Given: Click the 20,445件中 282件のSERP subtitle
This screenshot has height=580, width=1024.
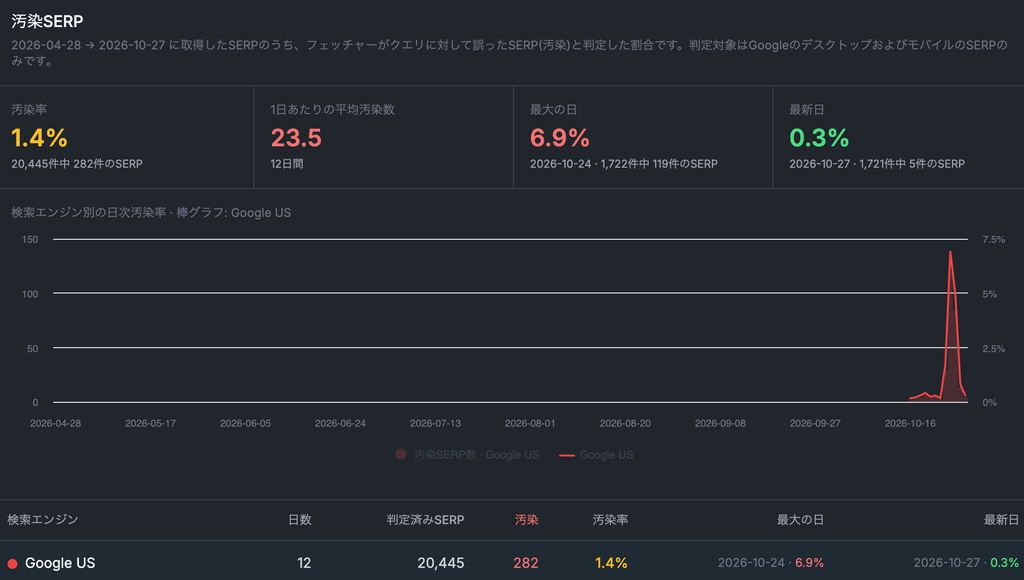Looking at the screenshot, I should (77, 164).
